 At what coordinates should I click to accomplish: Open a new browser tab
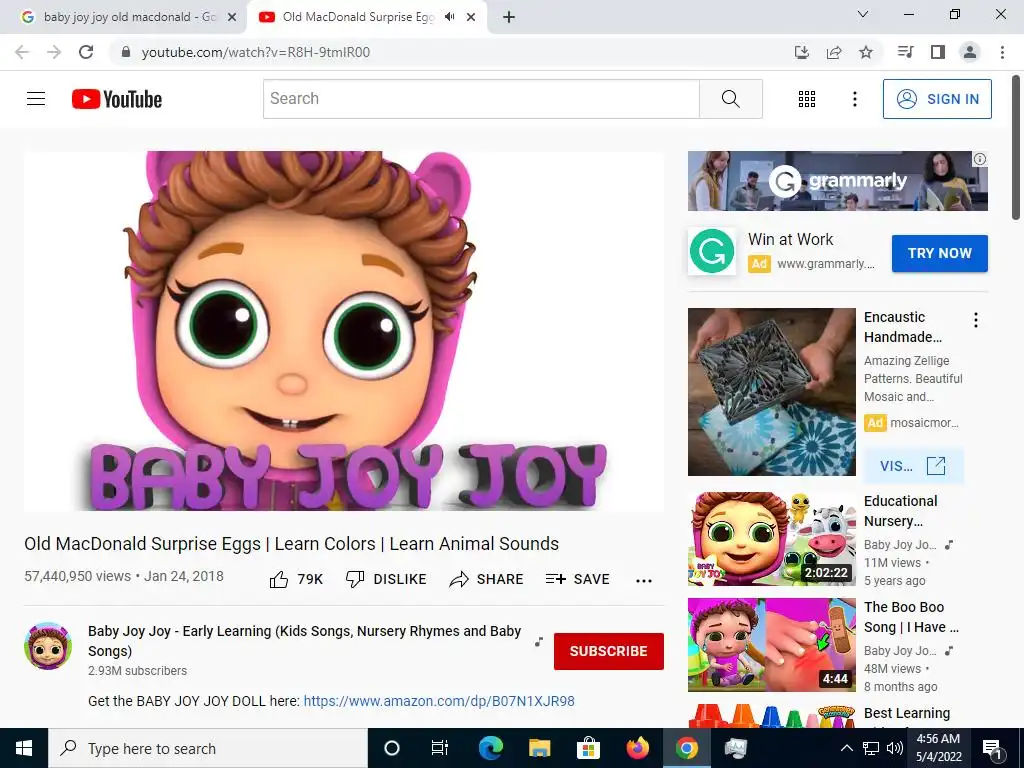[509, 18]
